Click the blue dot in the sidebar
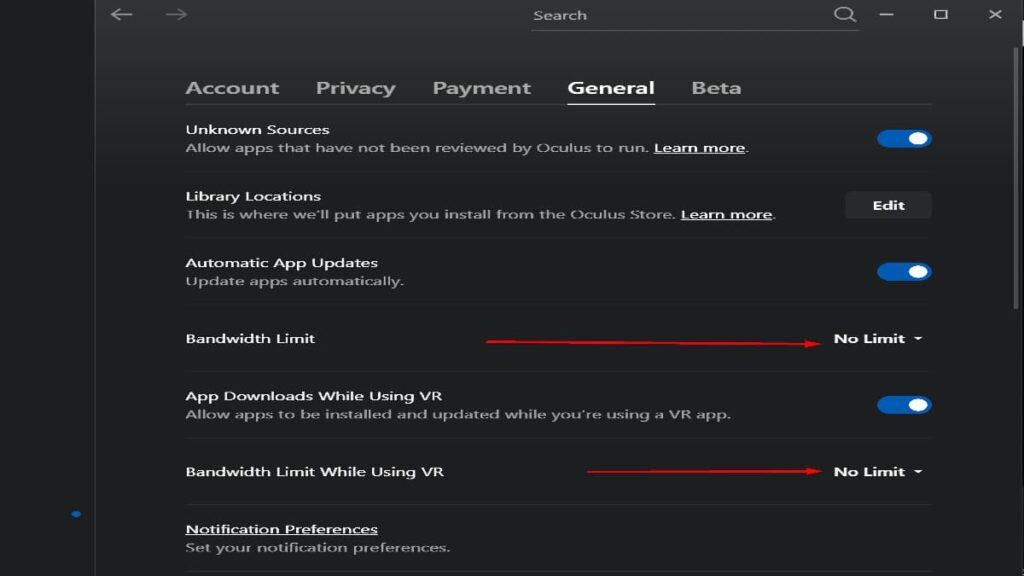 tap(76, 513)
